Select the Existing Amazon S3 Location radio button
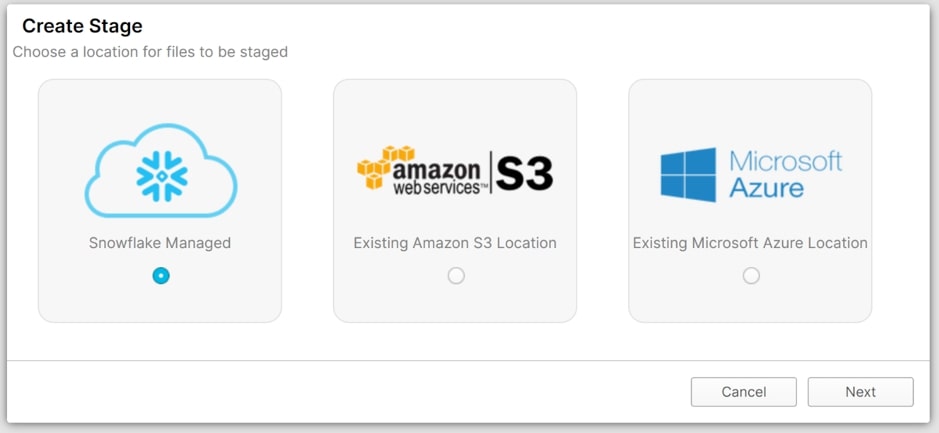 (456, 275)
